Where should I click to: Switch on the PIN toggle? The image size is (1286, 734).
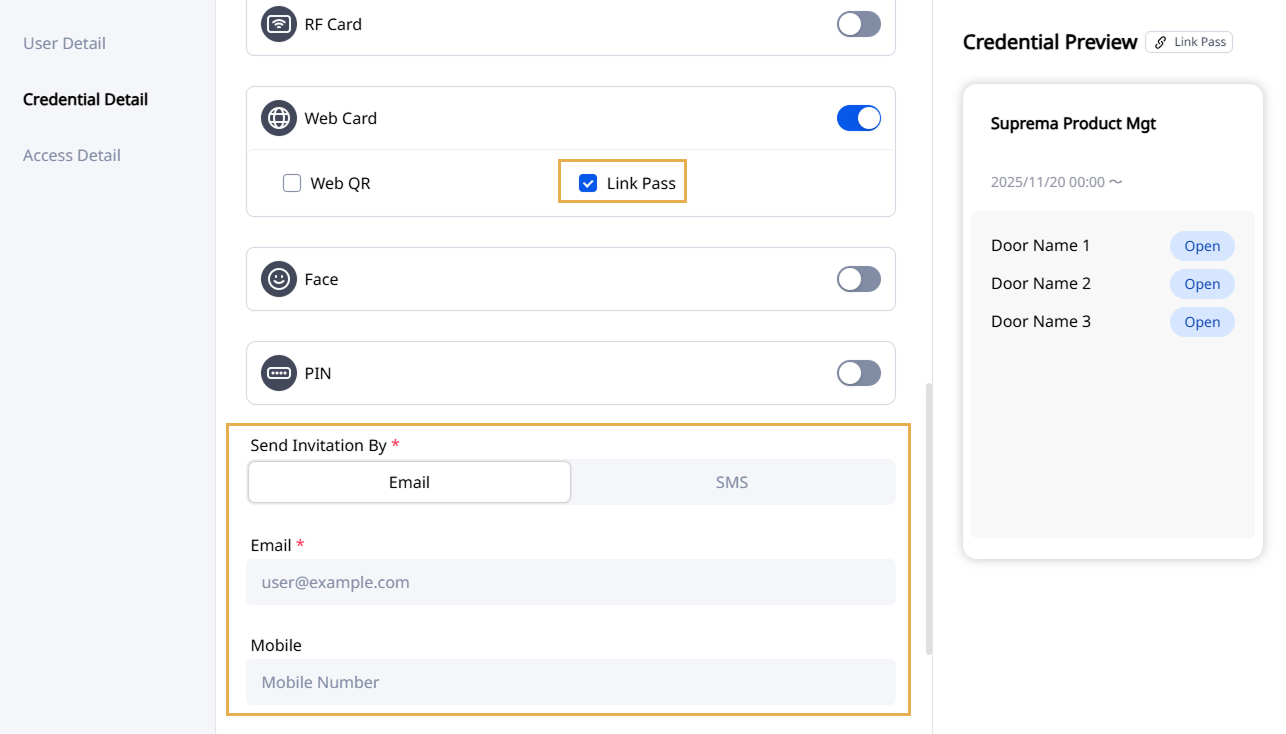point(858,373)
